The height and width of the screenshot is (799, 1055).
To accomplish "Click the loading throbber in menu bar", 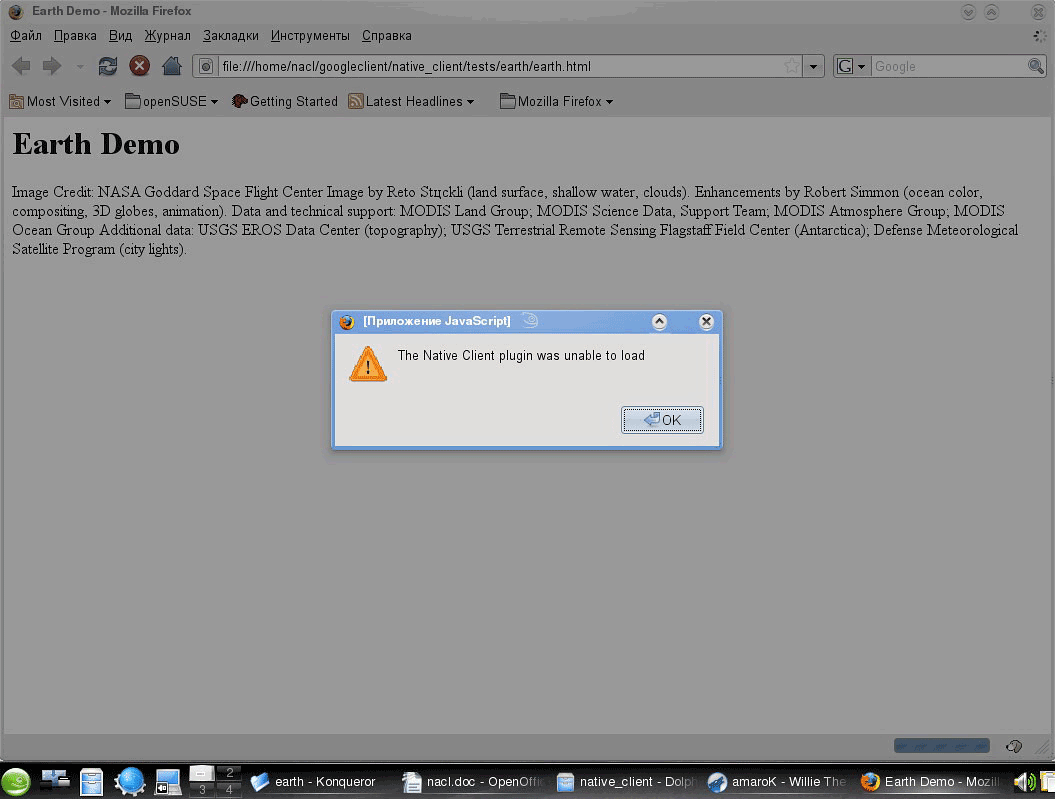I will click(x=1040, y=36).
